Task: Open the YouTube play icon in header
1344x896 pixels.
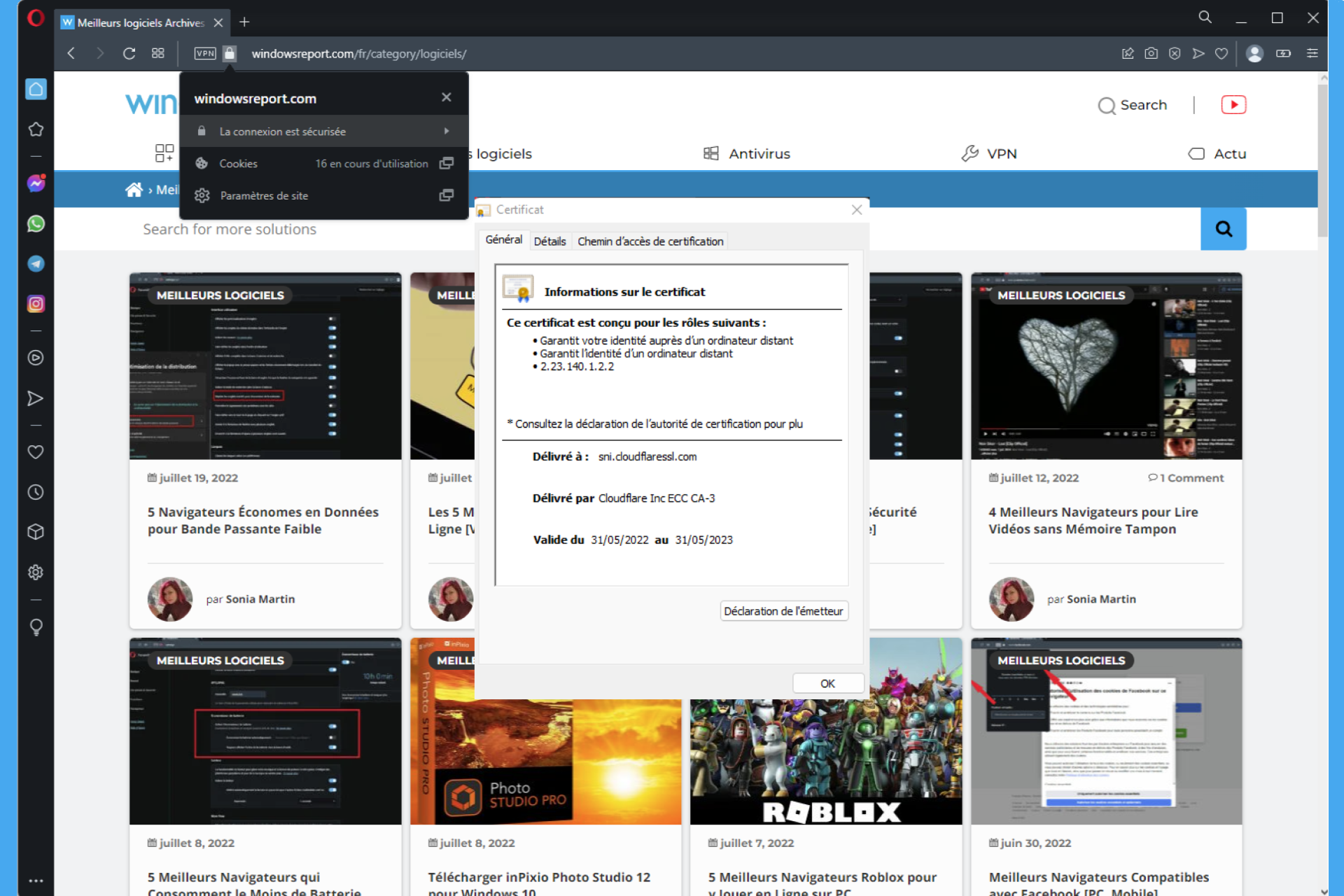Action: [x=1233, y=105]
